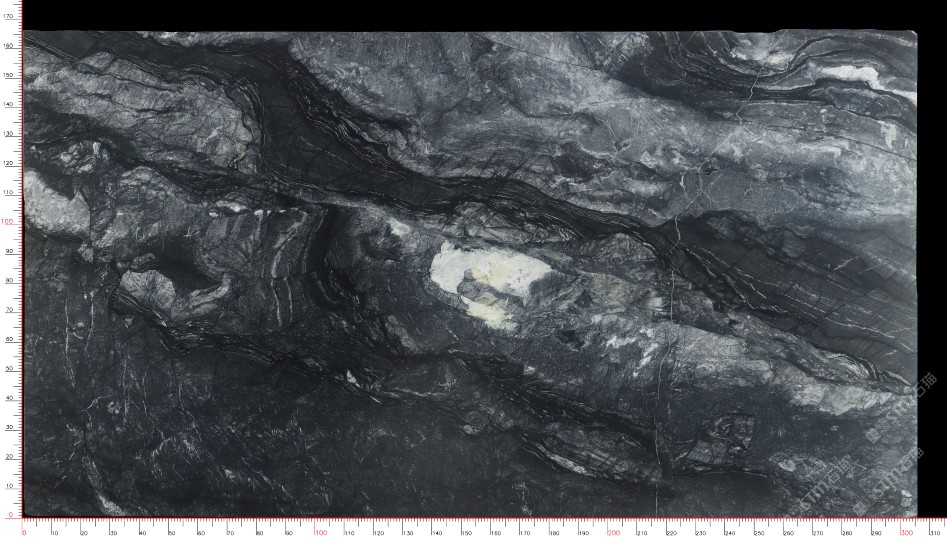
Task: Click the red 200 mark on horizontal ruler
Action: [613, 532]
